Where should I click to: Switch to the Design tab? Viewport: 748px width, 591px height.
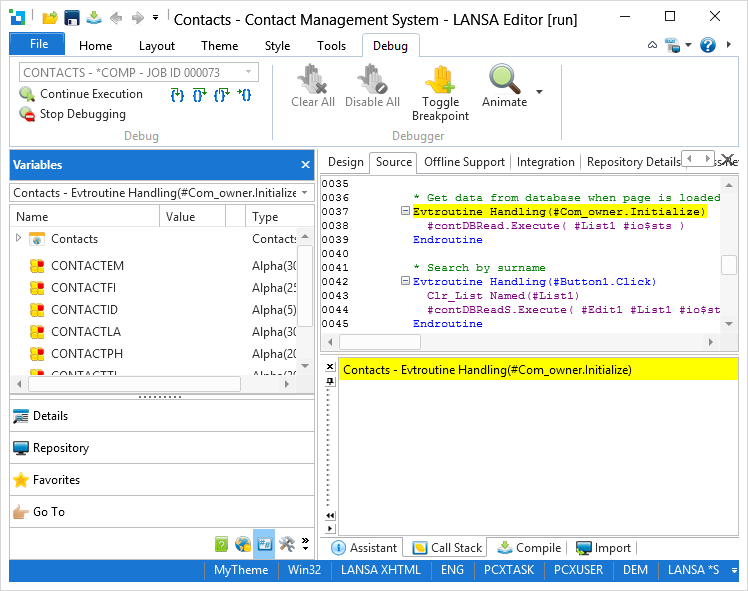(x=345, y=162)
